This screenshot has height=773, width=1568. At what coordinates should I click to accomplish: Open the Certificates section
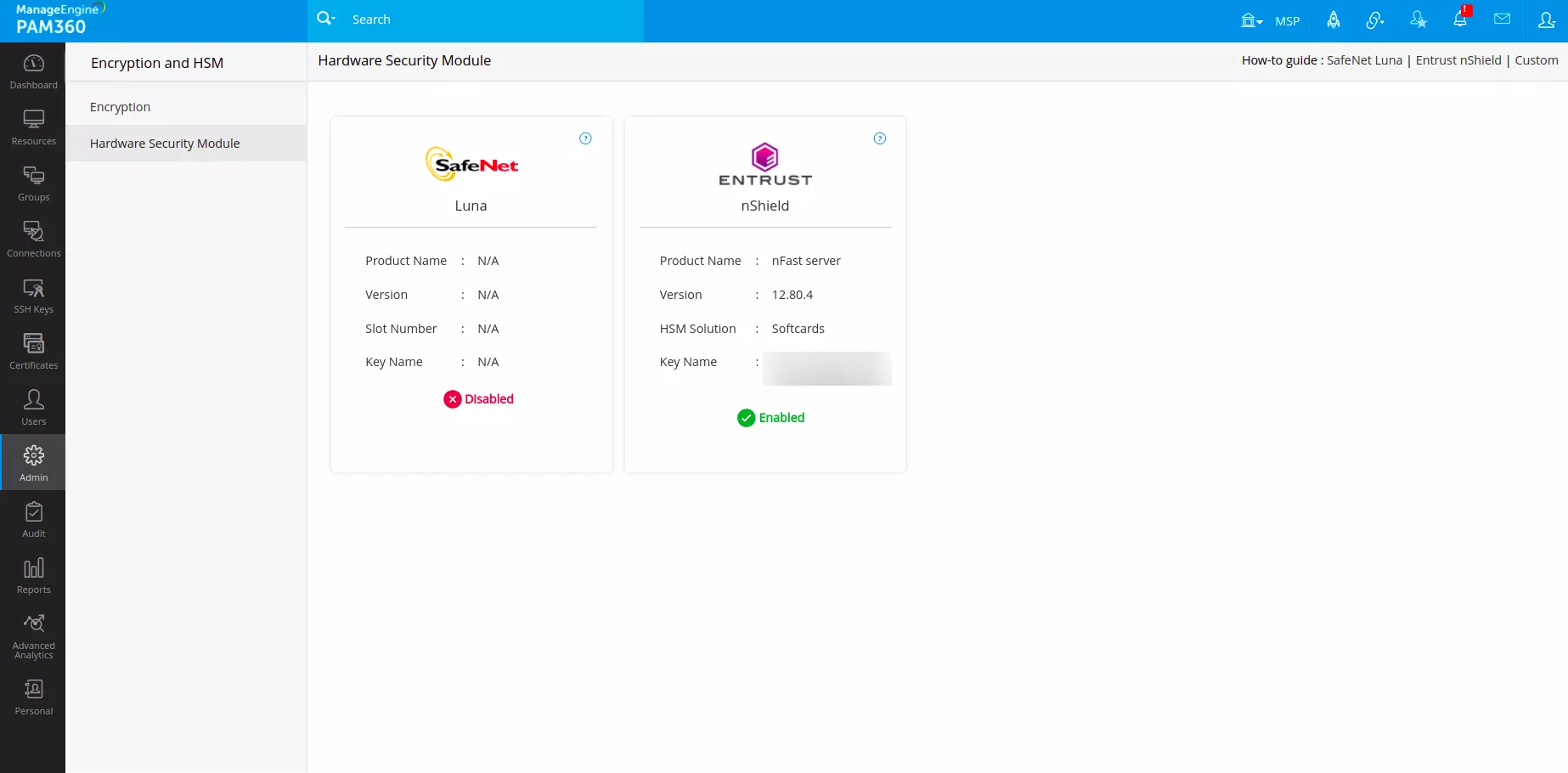point(33,352)
